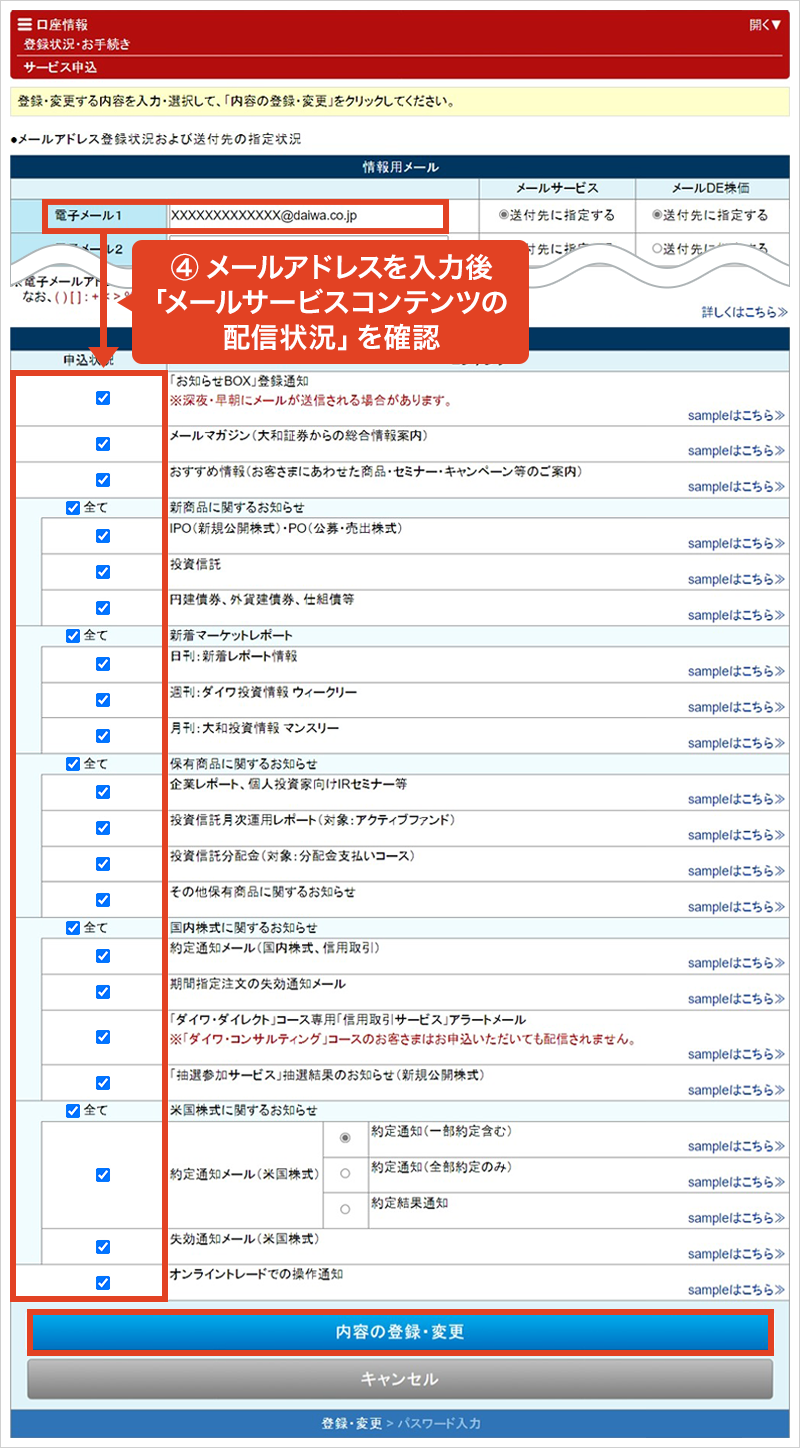Toggle その他保有商品に関するお知らせ checkbox
The width and height of the screenshot is (800, 1448).
pyautogui.click(x=102, y=899)
